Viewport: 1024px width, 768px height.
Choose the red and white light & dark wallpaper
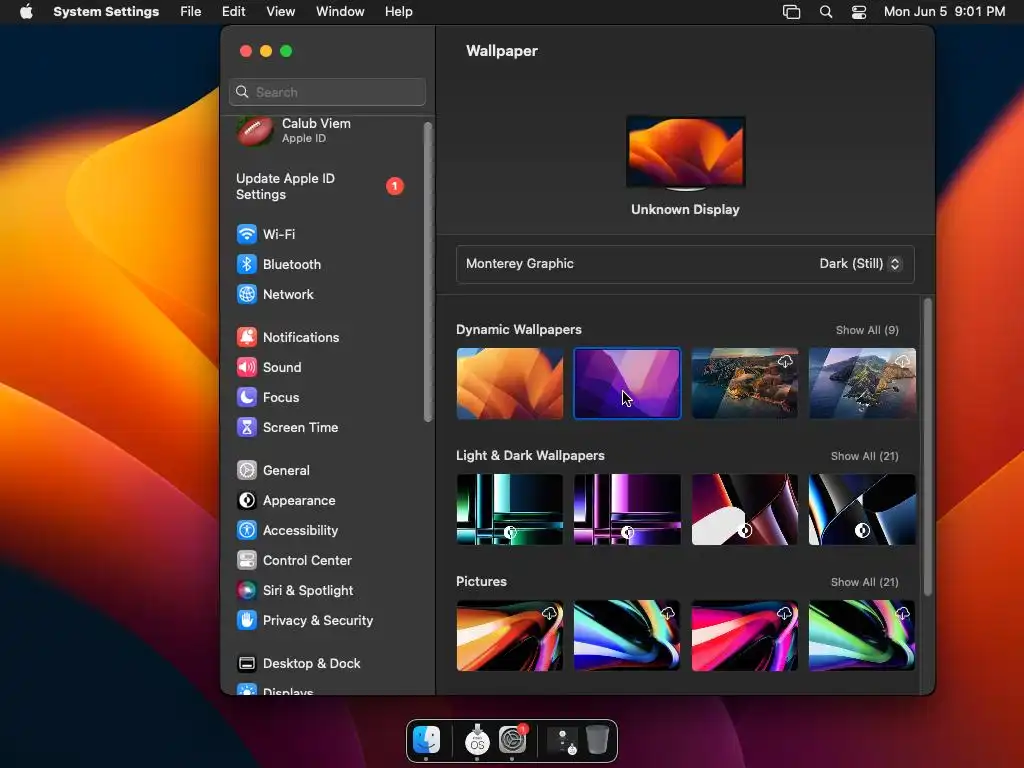tap(744, 509)
